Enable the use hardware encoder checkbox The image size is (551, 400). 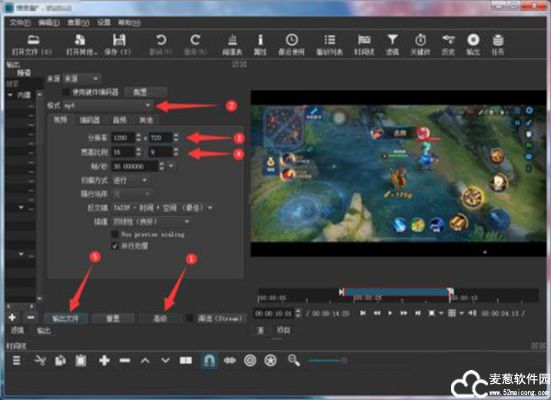(x=66, y=92)
